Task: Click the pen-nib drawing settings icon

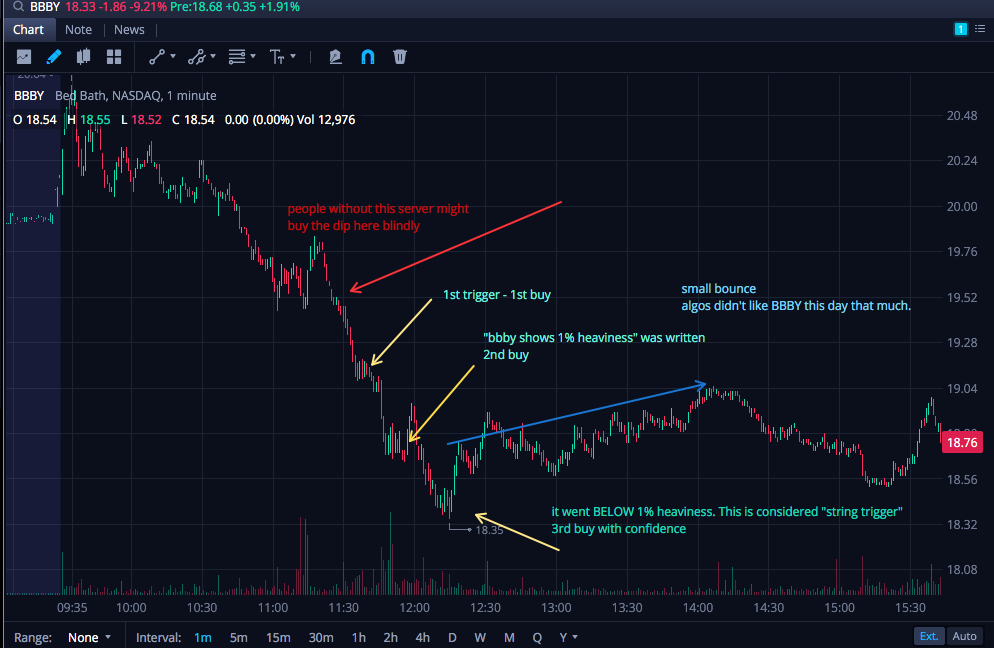Action: click(335, 57)
